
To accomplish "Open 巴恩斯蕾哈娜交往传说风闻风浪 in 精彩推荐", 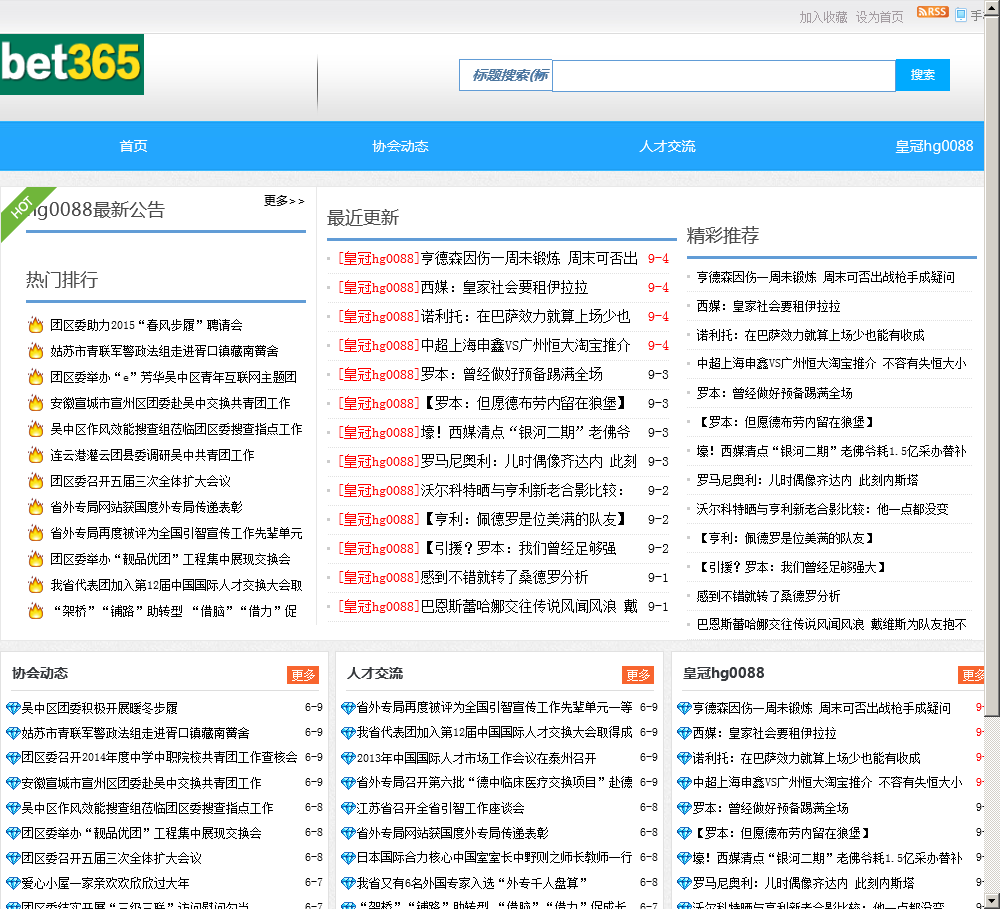I will coord(832,624).
